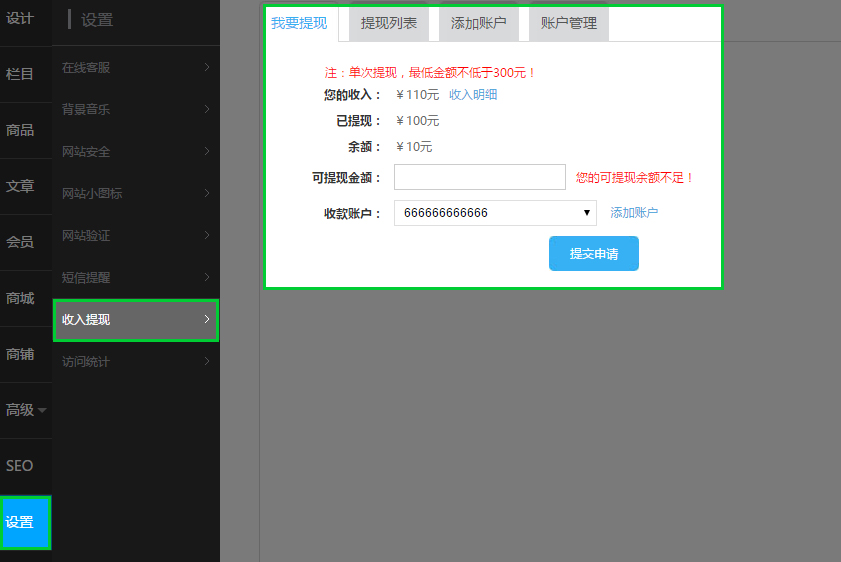Select 网站验证 in settings menu

[135, 236]
